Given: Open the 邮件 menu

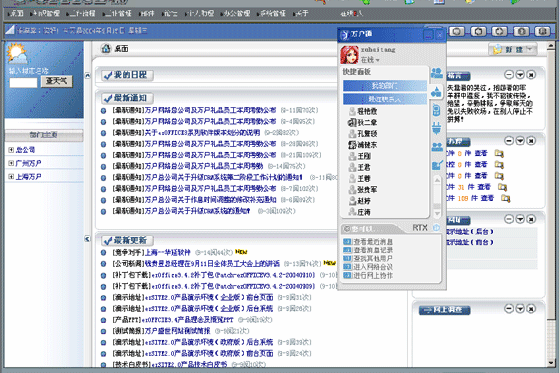Looking at the screenshot, I should 147,14.
